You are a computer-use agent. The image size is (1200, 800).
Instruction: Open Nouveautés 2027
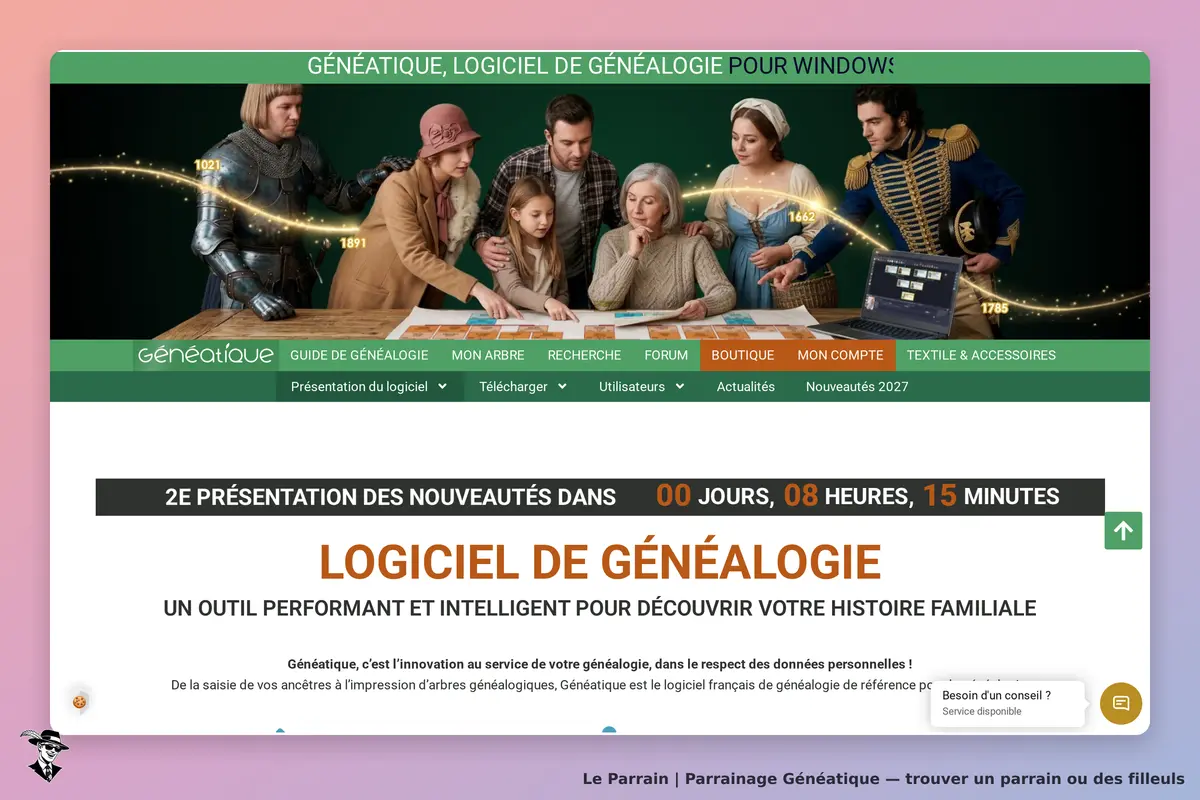click(857, 386)
